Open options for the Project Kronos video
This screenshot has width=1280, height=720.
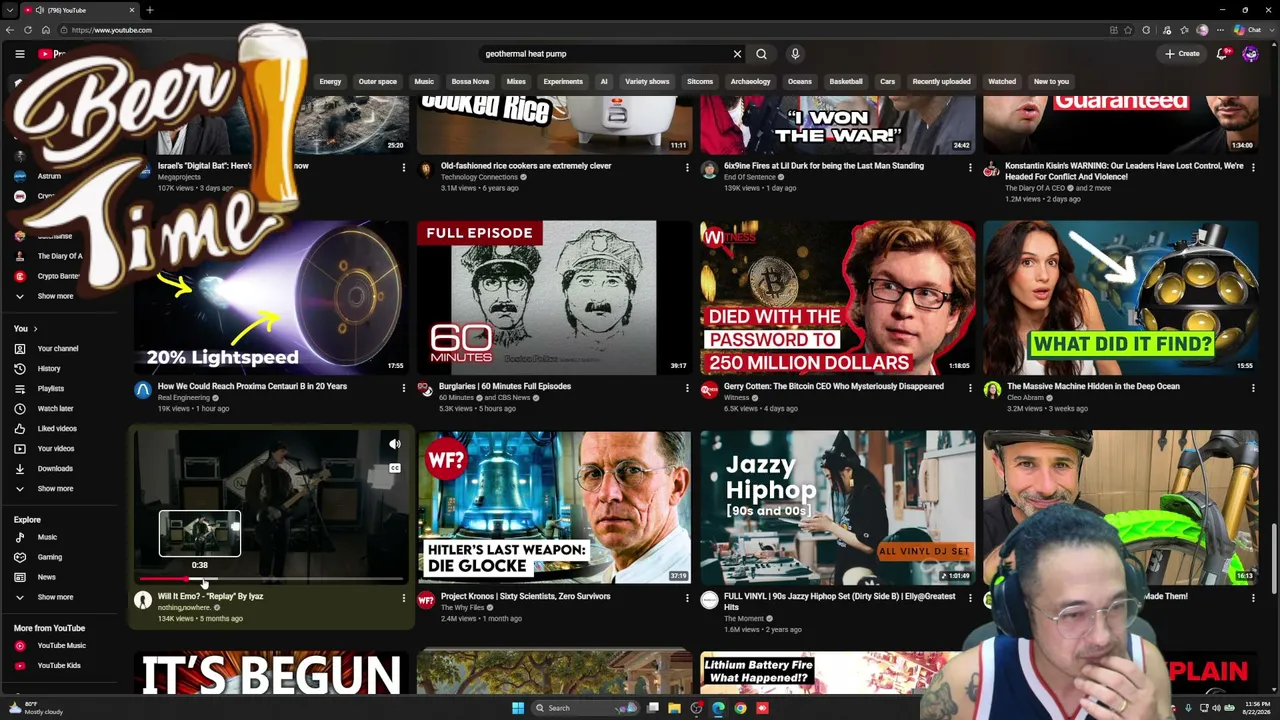coord(687,598)
